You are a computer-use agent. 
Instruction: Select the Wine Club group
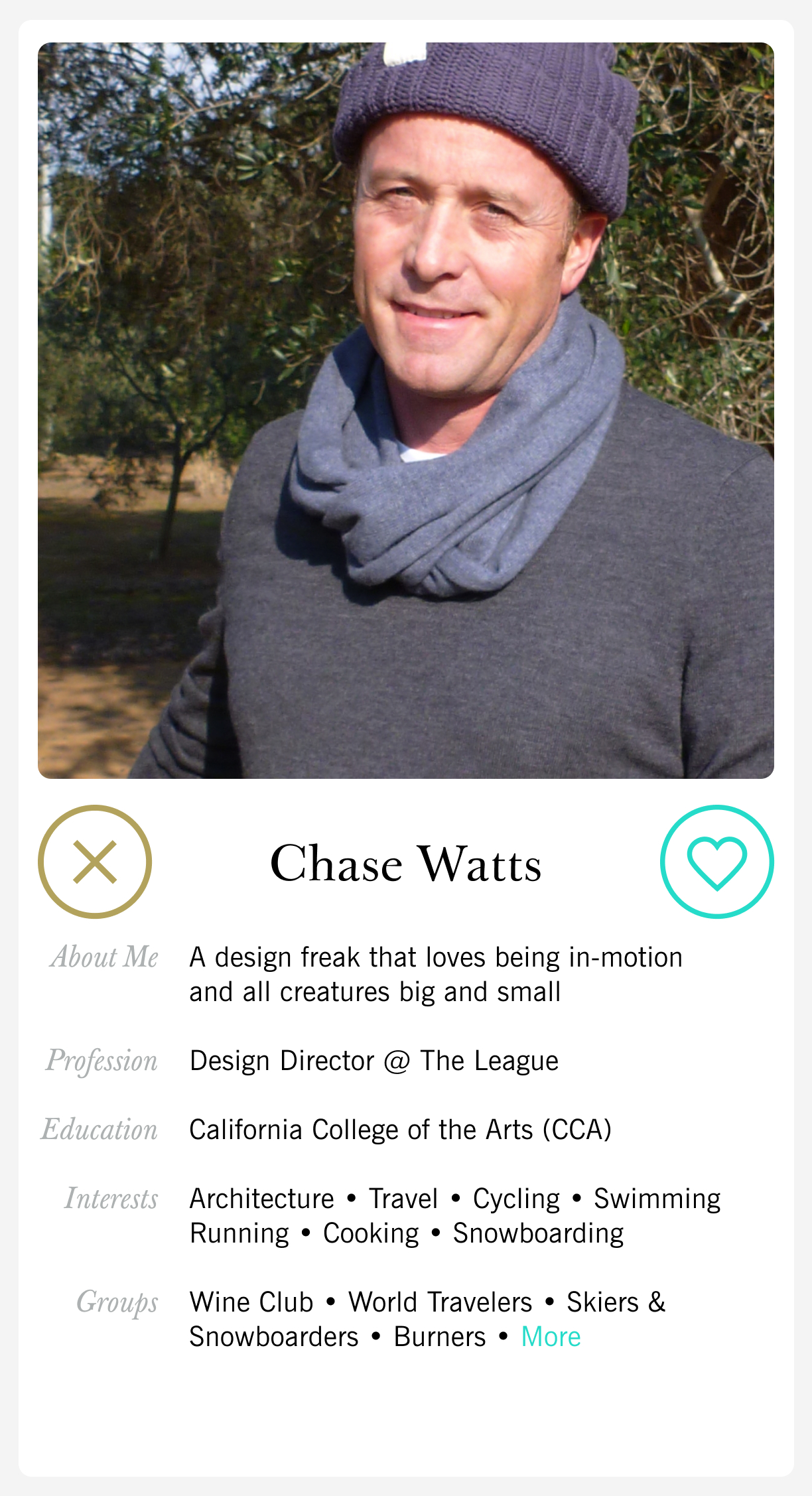[x=251, y=1302]
